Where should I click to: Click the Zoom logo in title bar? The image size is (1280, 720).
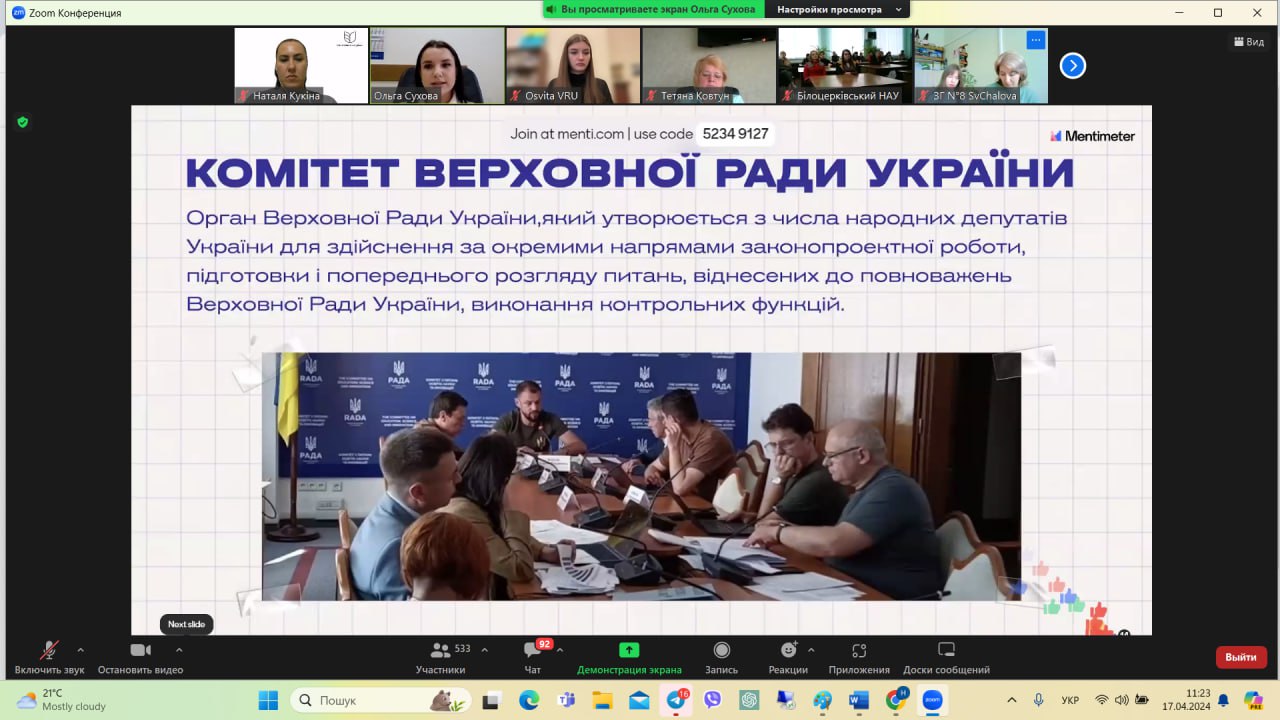click(18, 13)
